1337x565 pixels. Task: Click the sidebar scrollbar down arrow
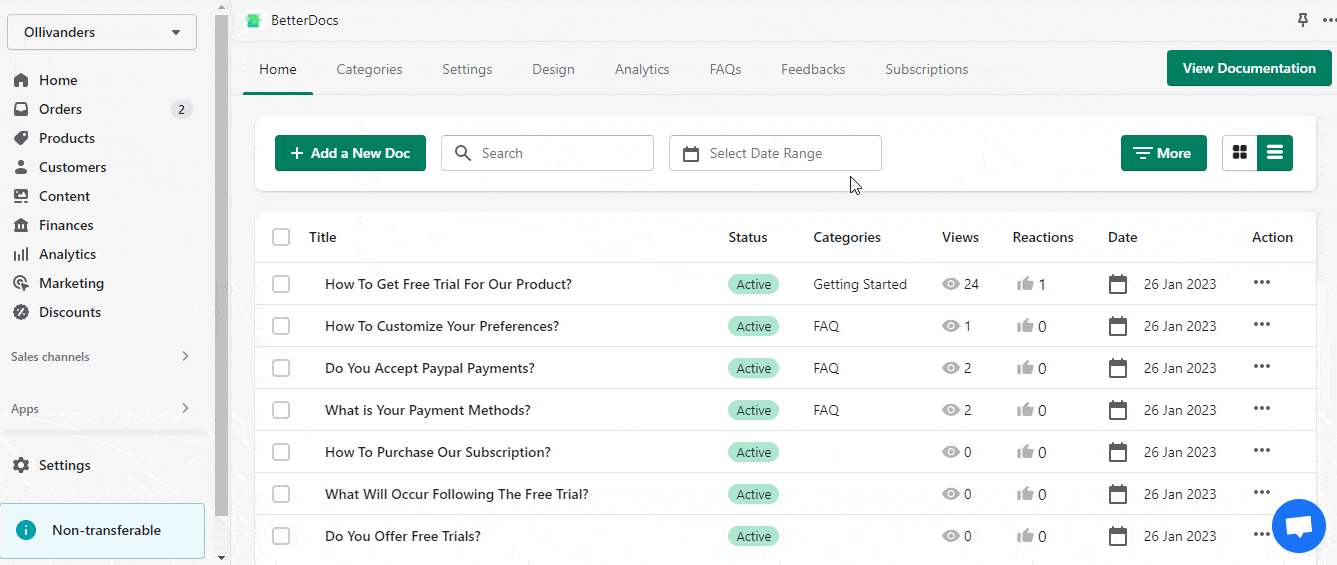(x=221, y=556)
